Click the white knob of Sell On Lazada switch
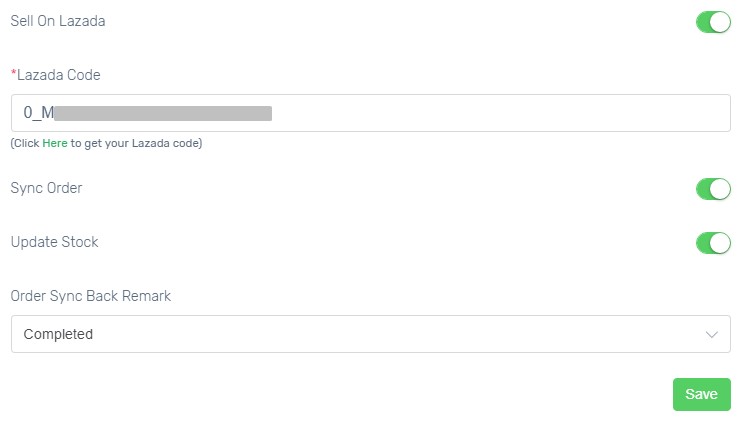This screenshot has width=741, height=424. tap(720, 22)
